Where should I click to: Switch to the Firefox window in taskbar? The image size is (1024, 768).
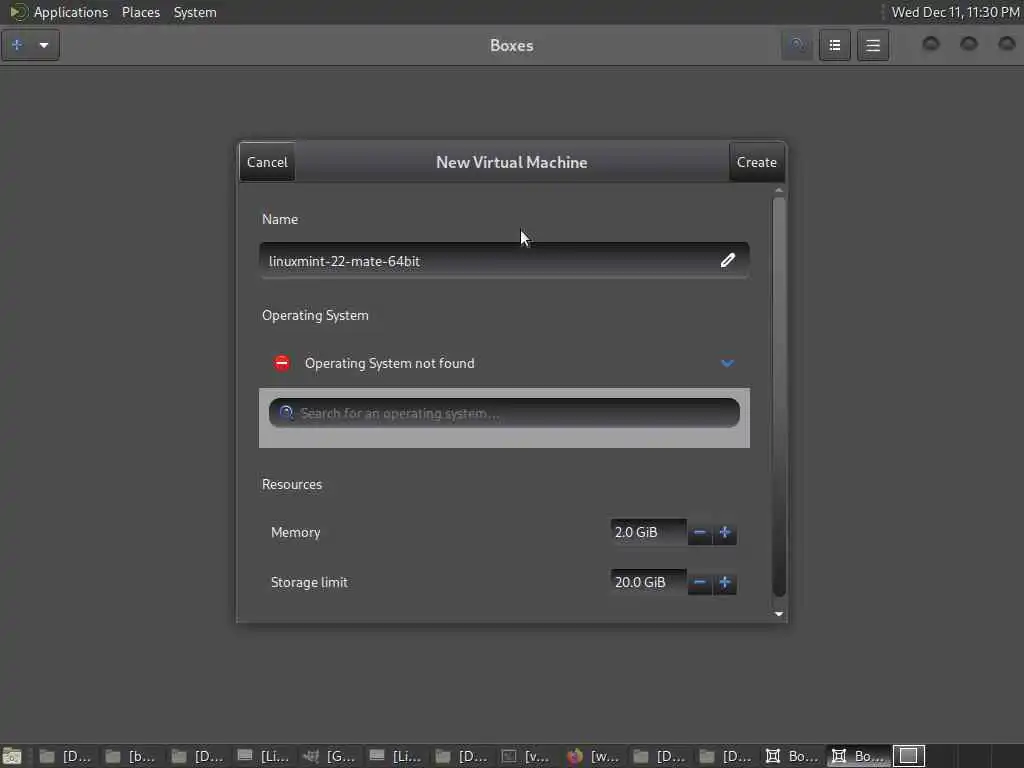tap(593, 756)
